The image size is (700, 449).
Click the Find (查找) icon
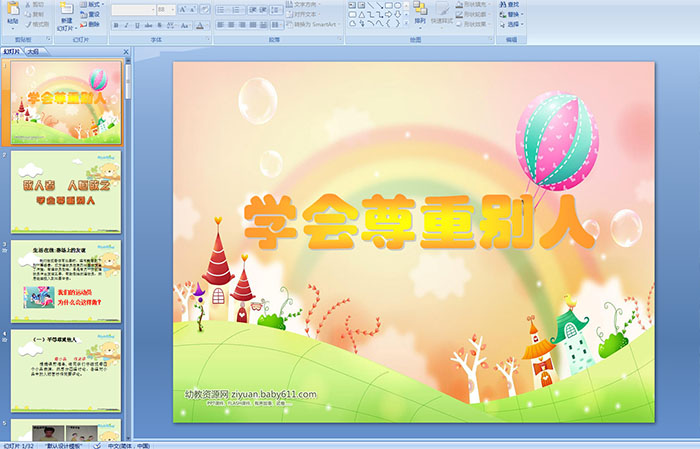(511, 4)
